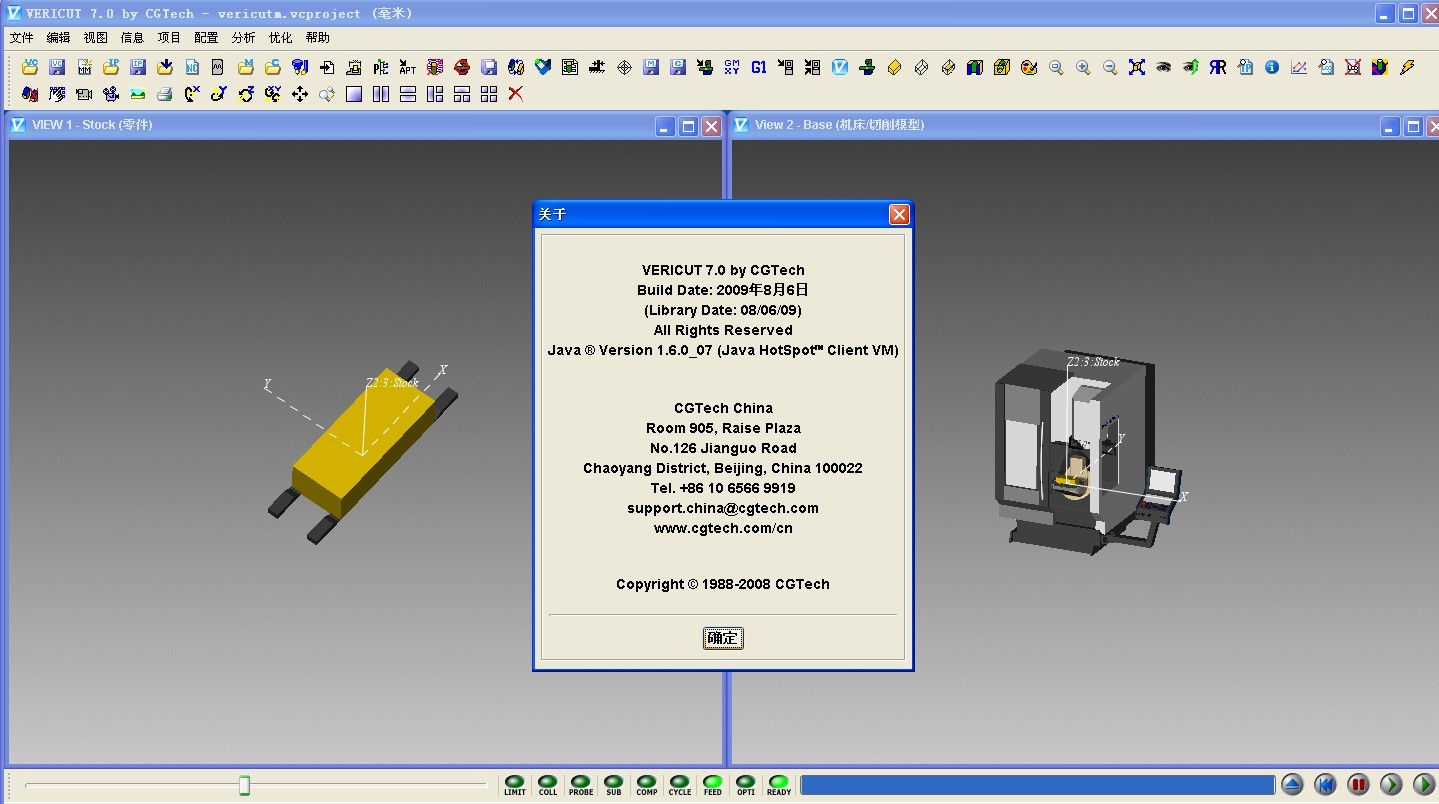Click the printer icon in second toolbar row

click(x=164, y=94)
